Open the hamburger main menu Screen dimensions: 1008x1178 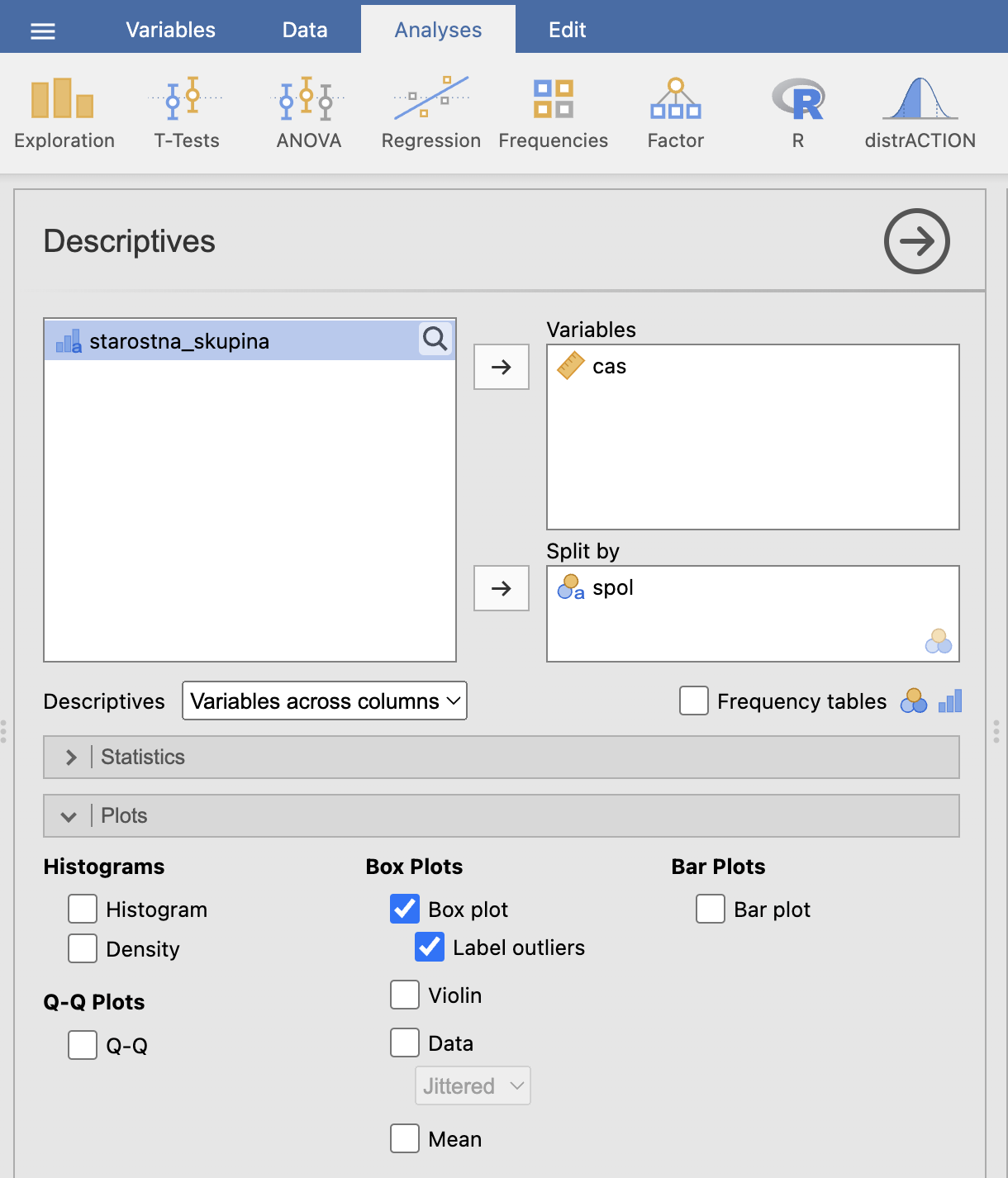[43, 31]
